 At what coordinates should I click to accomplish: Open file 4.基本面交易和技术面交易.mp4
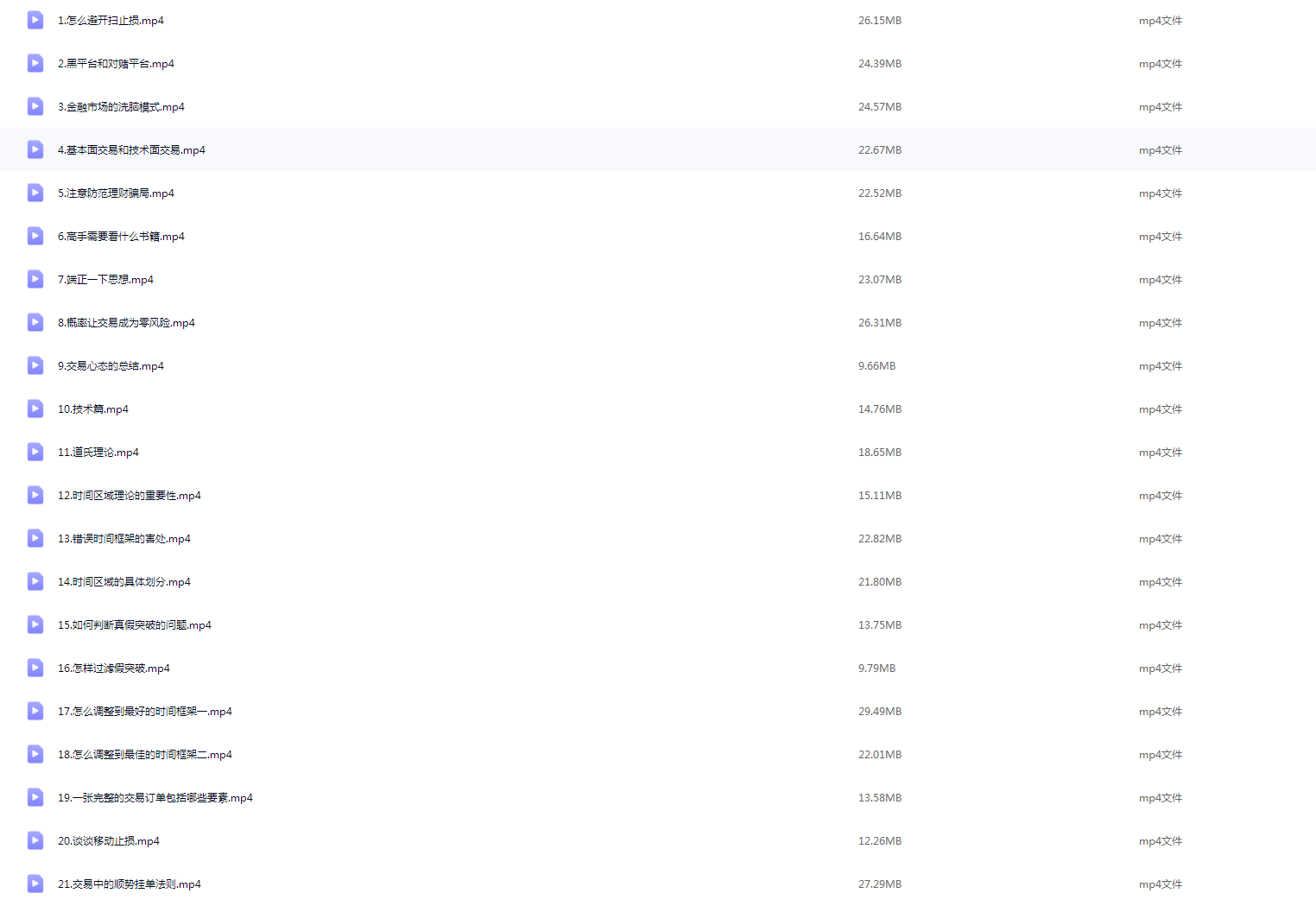tap(131, 150)
